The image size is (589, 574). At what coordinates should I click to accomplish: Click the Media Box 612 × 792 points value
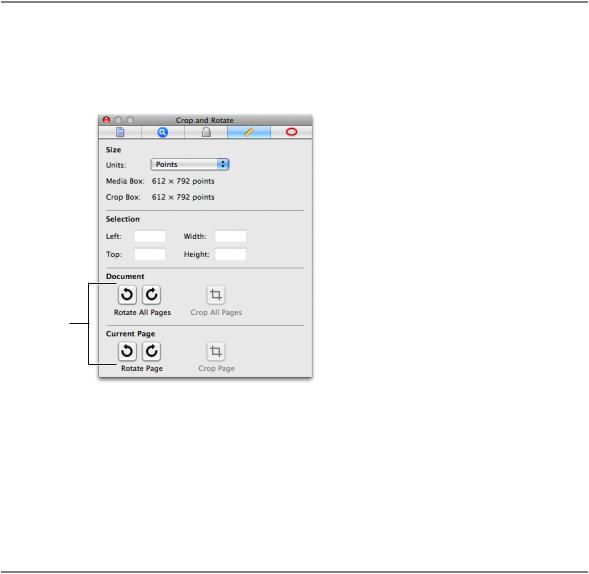pyautogui.click(x=183, y=181)
